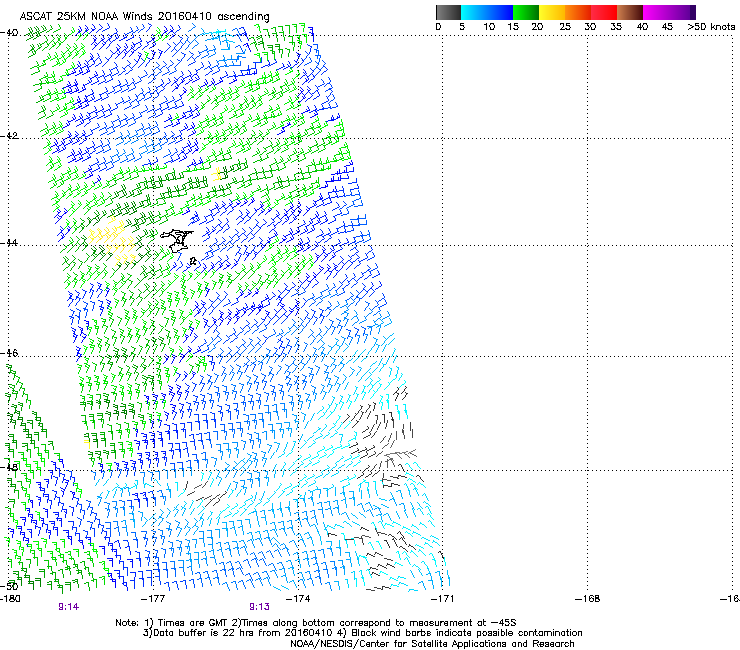This screenshot has height=650, width=740.
Task: Click the 'NOAA/NESDIS/Center for Satellite Applications and Research' credit
Action: click(432, 644)
